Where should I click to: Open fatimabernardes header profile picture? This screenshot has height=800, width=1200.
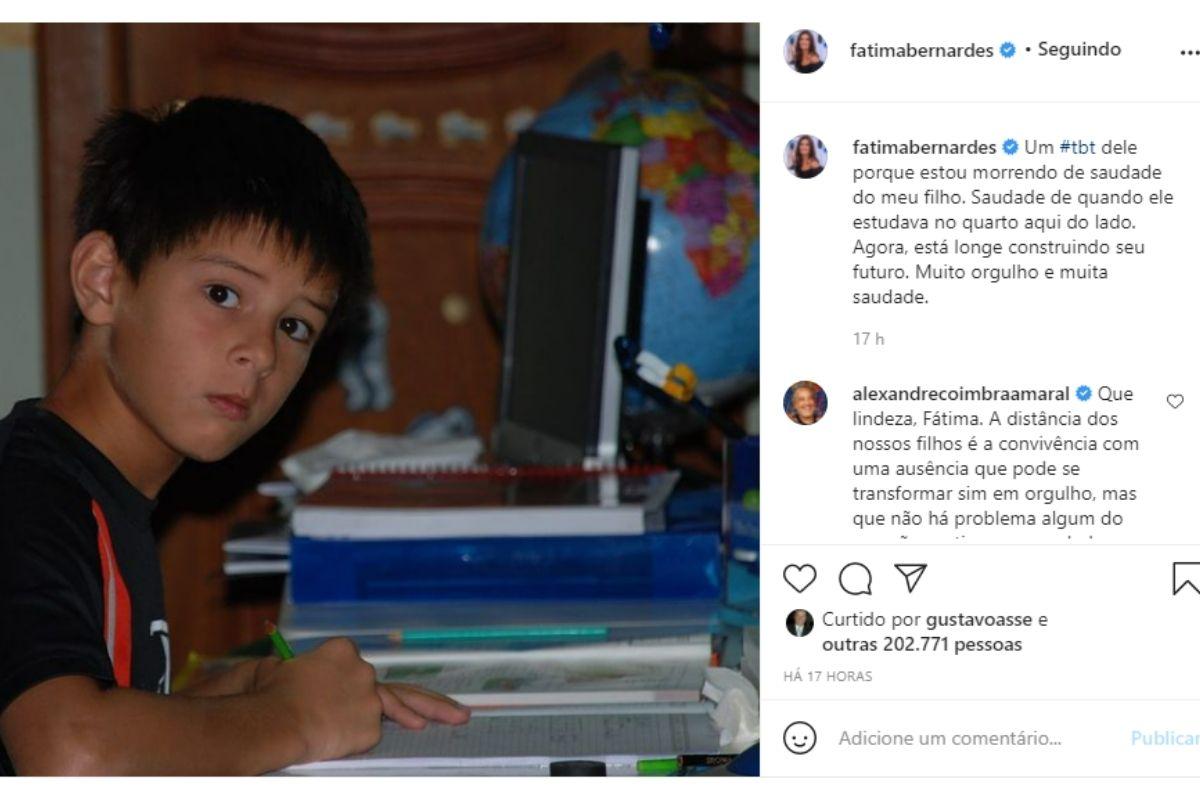(x=805, y=51)
